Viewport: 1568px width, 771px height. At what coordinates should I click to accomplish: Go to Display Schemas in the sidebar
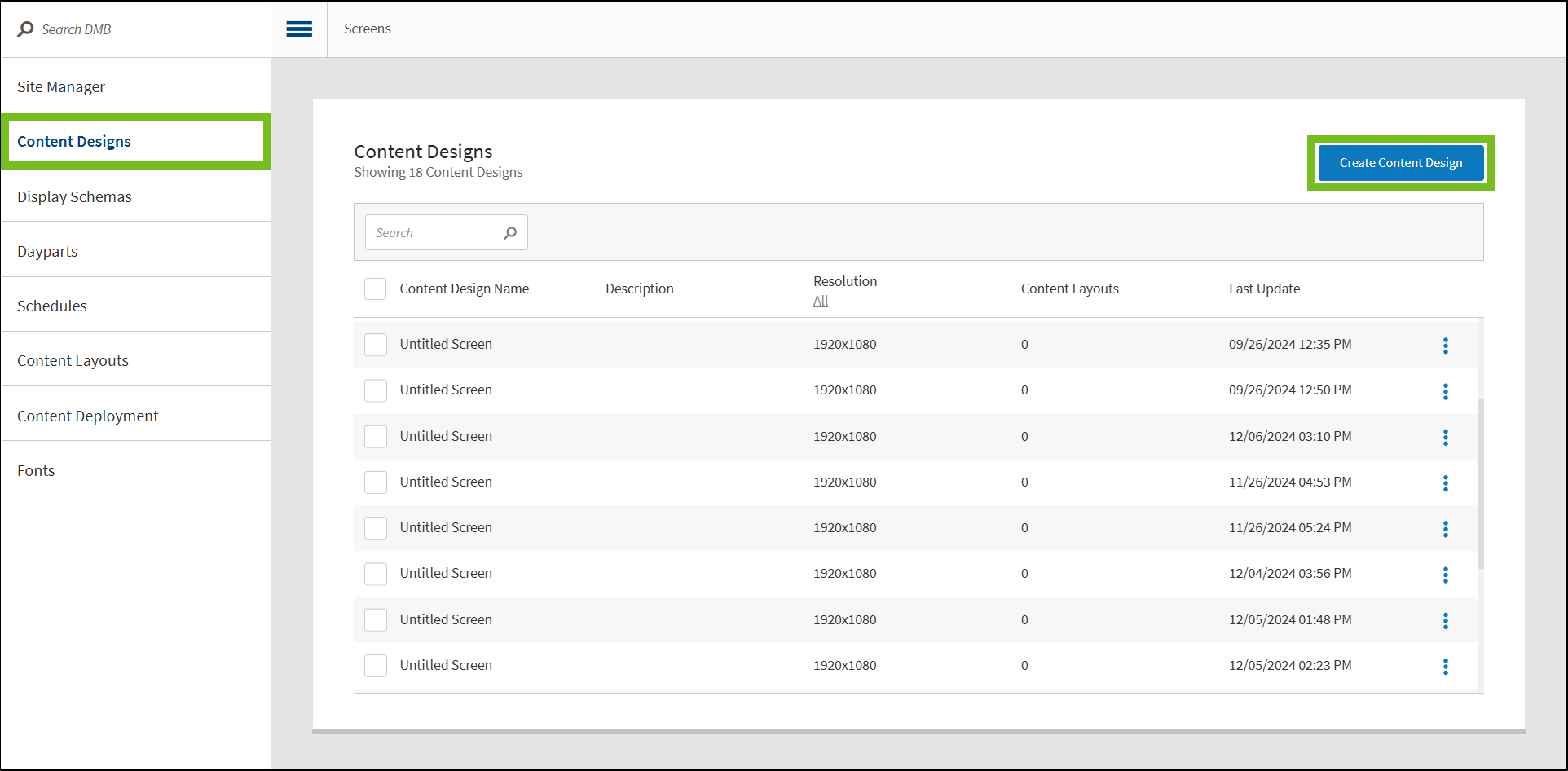[x=74, y=196]
